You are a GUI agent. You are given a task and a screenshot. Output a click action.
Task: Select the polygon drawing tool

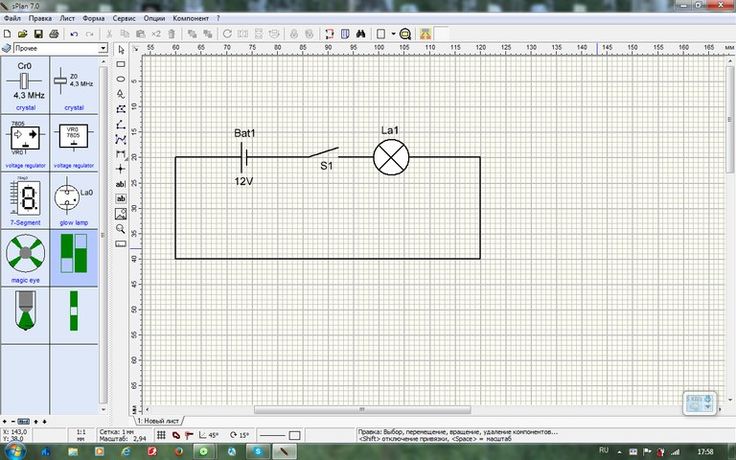[121, 109]
